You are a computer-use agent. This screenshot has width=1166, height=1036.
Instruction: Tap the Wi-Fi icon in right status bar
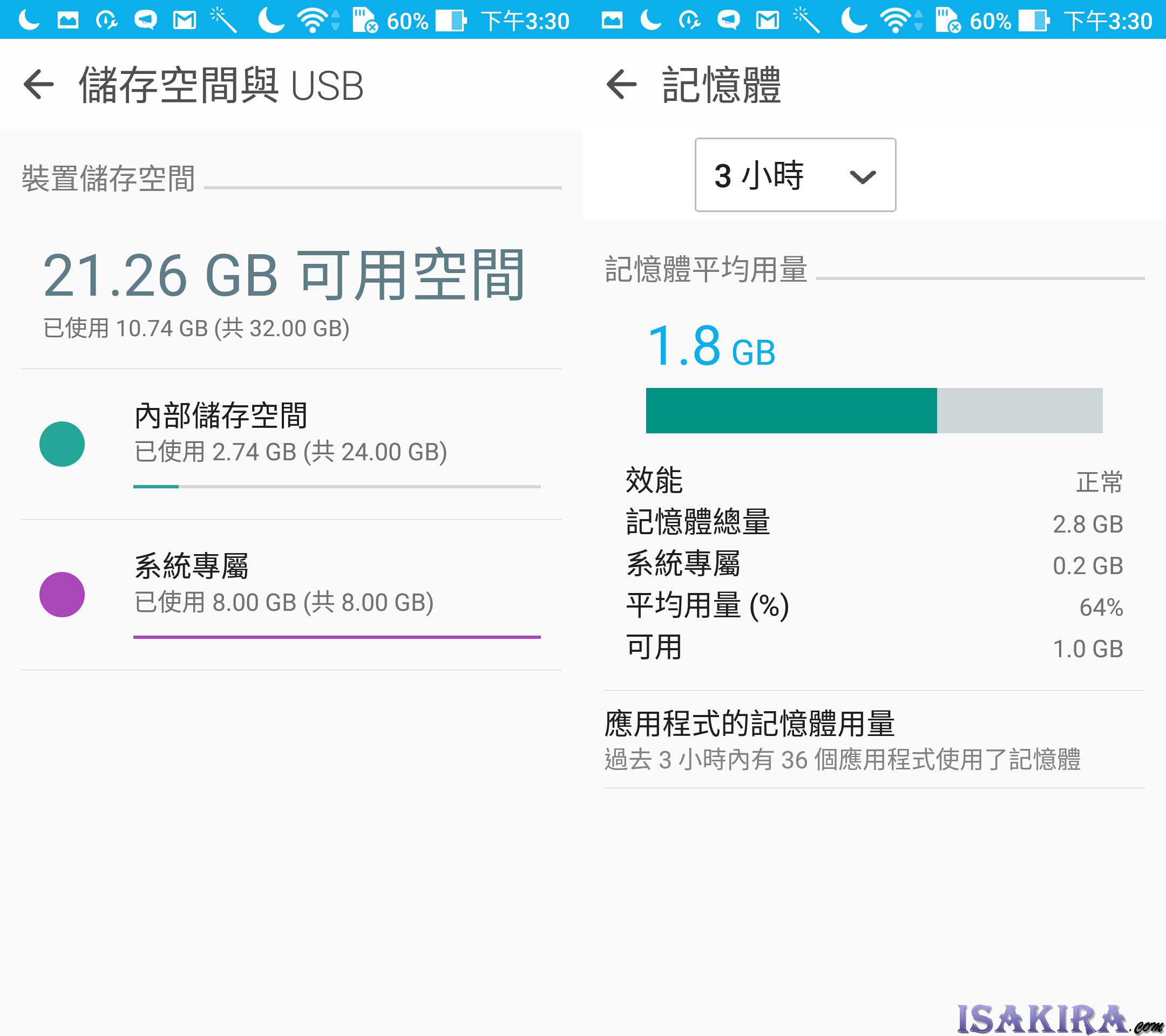click(x=894, y=21)
